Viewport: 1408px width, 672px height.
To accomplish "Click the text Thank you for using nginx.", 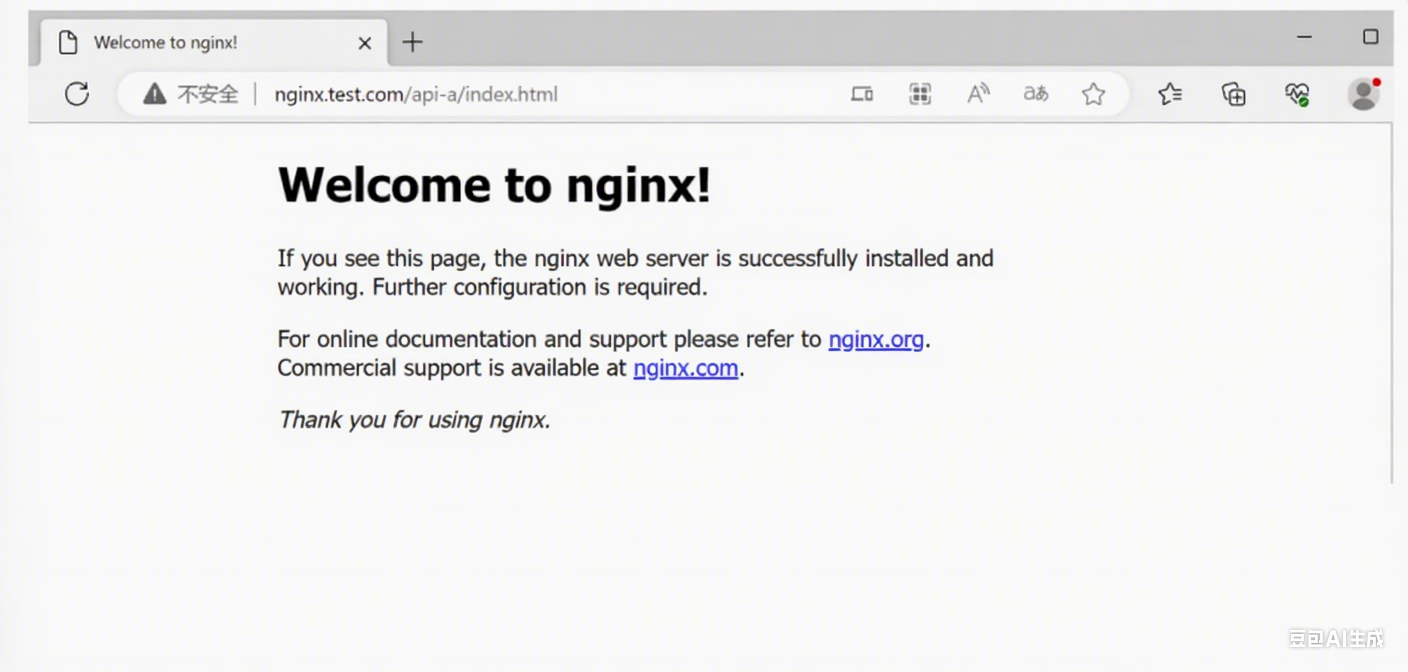I will tap(414, 420).
